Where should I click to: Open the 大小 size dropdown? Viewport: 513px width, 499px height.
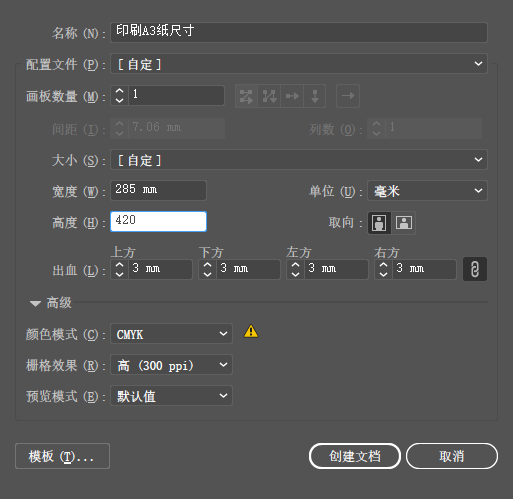pyautogui.click(x=299, y=160)
